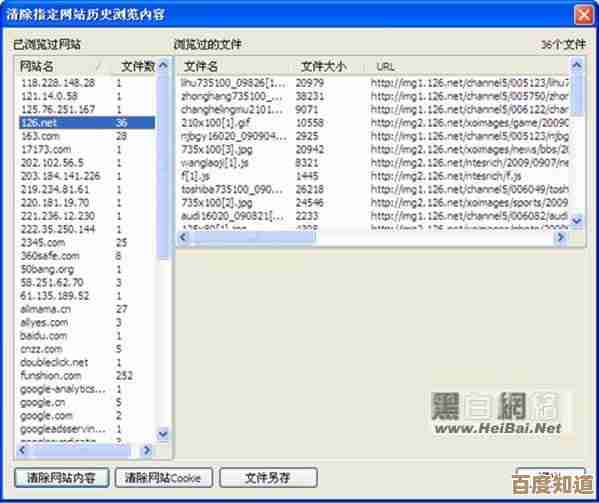599x503 pixels.
Task: Select the google.com website row
Action: tap(87, 416)
